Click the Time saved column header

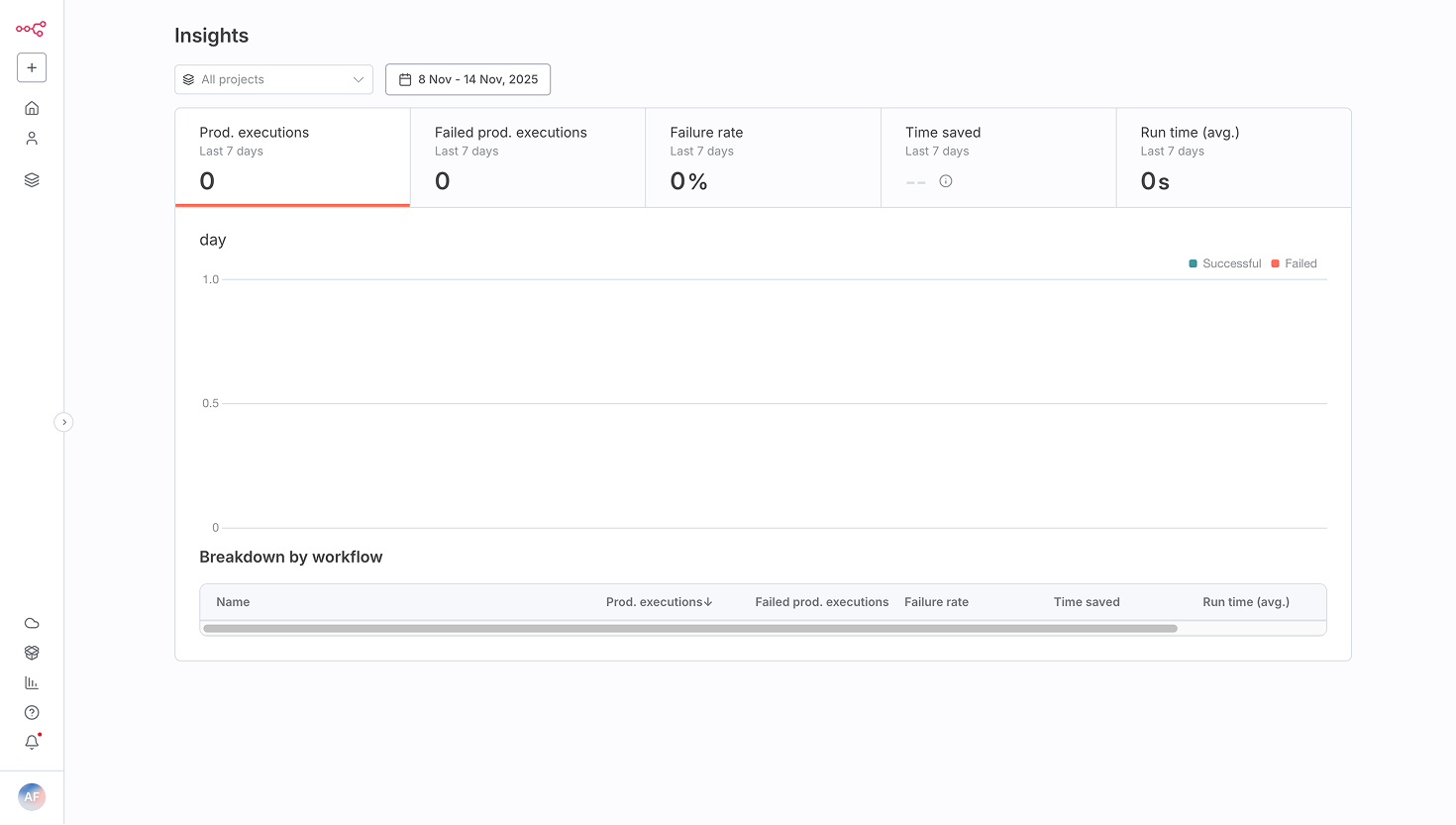[1087, 602]
